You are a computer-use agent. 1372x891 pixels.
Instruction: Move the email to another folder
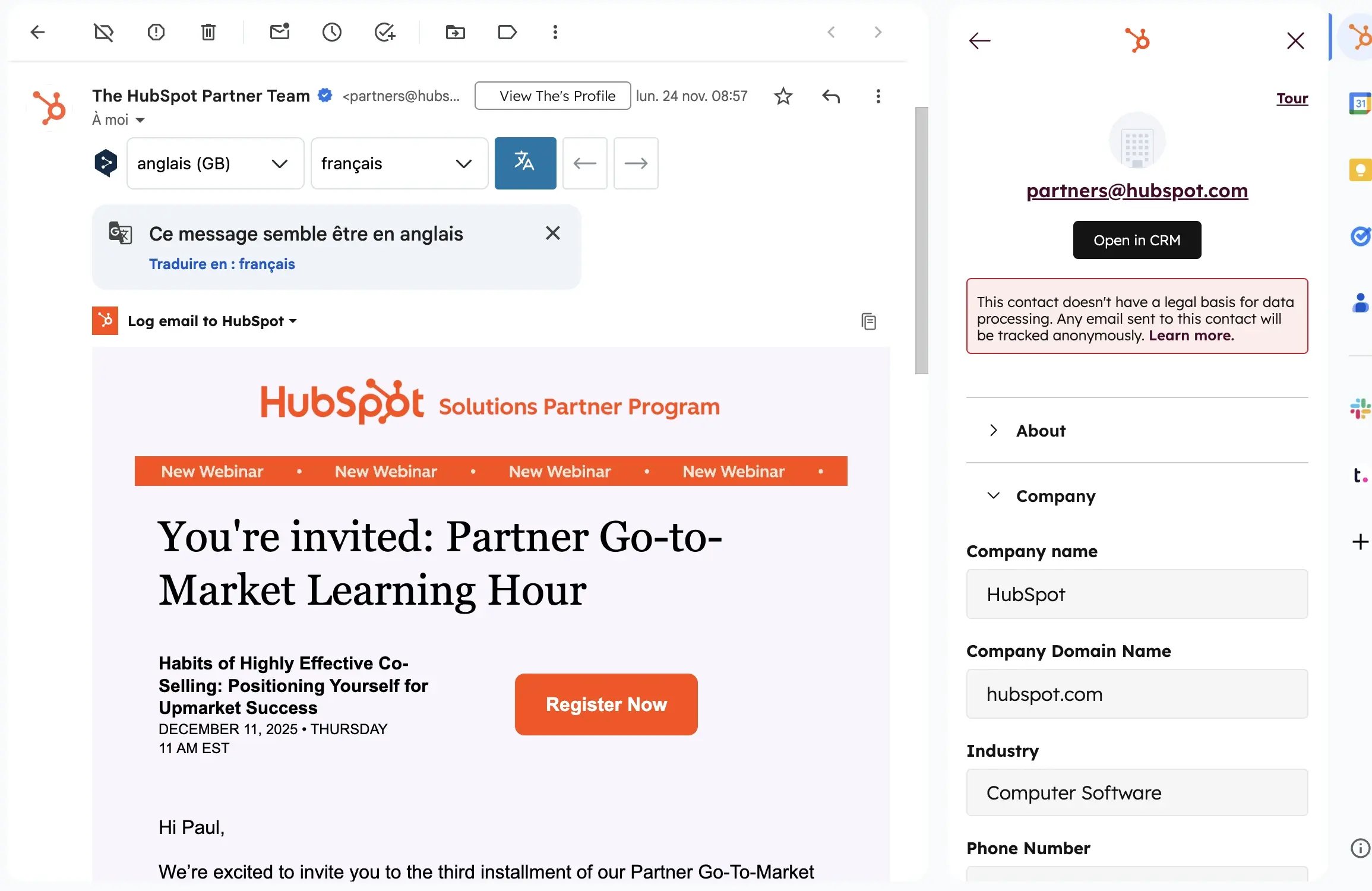[456, 33]
